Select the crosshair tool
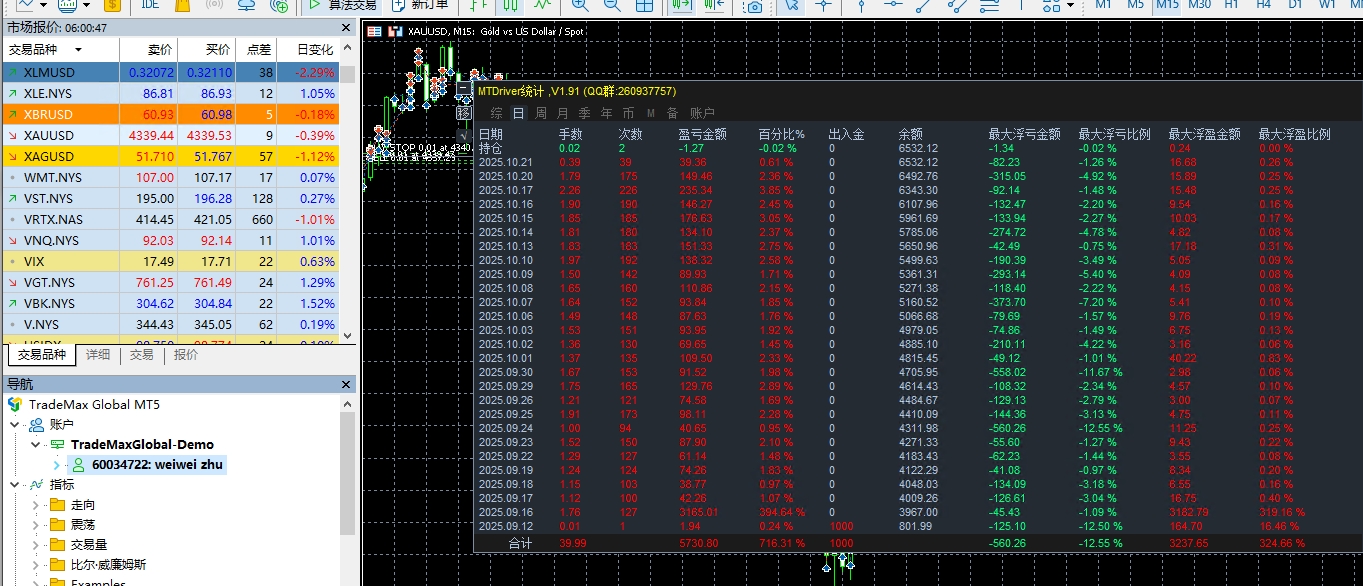This screenshot has width=1363, height=586. click(x=824, y=6)
